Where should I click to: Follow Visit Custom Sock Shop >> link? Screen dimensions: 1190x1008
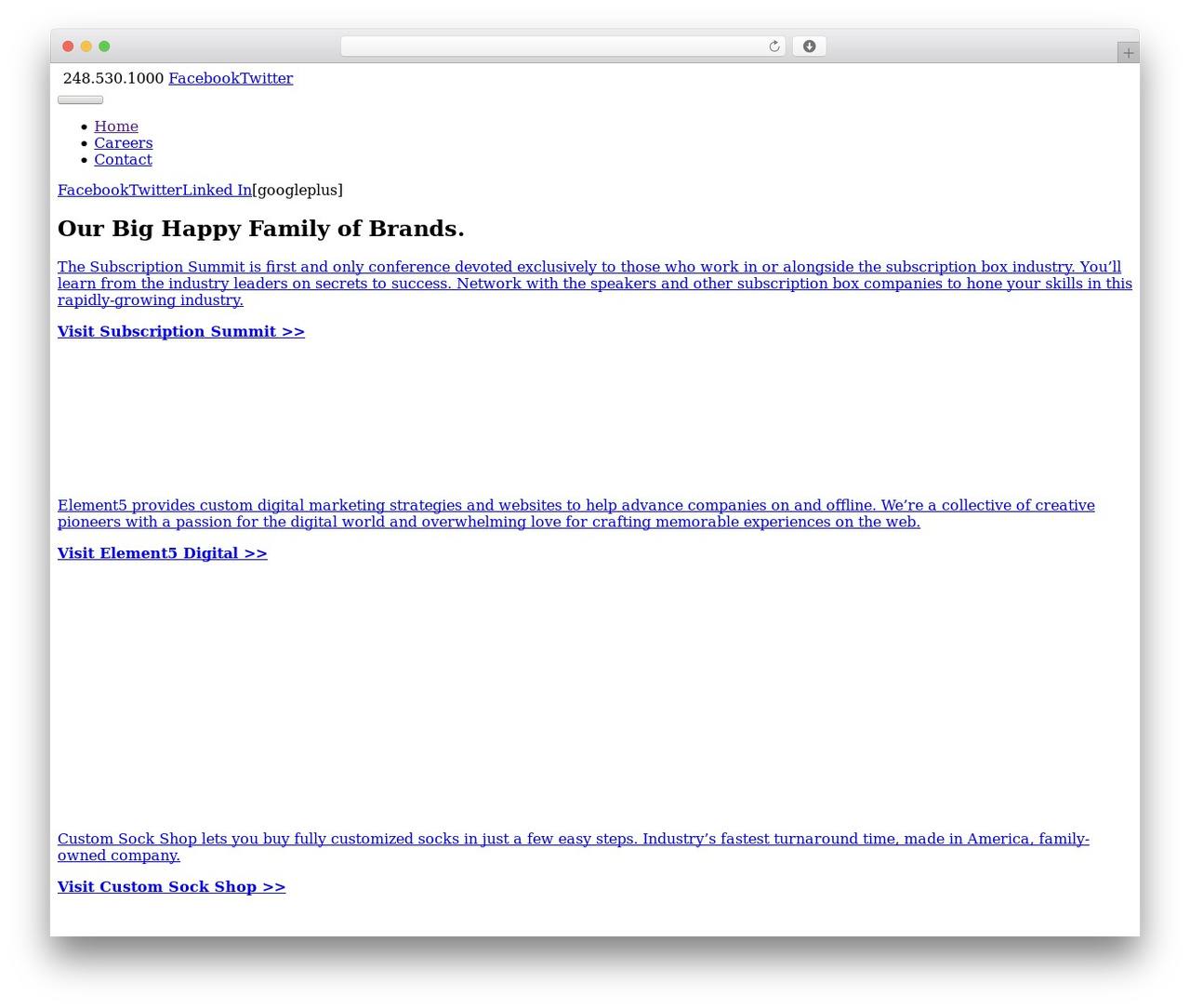[172, 888]
